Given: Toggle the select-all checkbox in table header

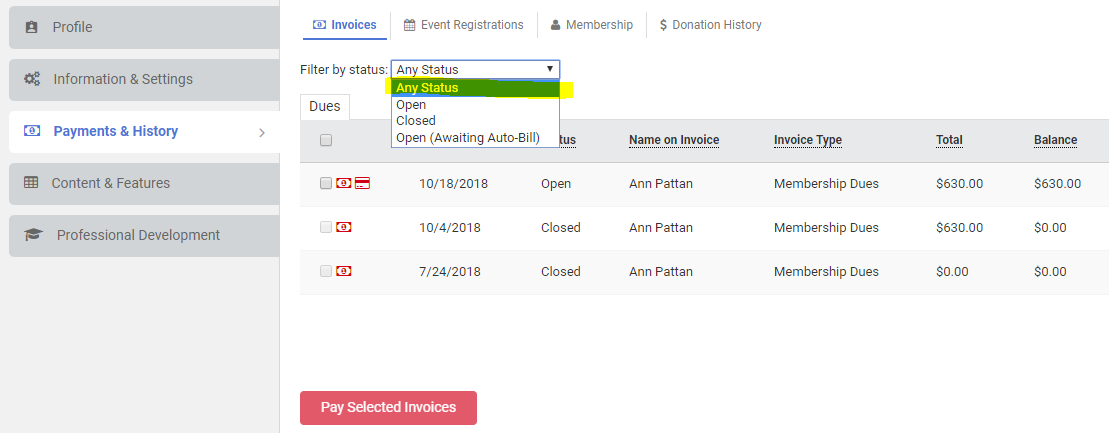Looking at the screenshot, I should (x=326, y=141).
